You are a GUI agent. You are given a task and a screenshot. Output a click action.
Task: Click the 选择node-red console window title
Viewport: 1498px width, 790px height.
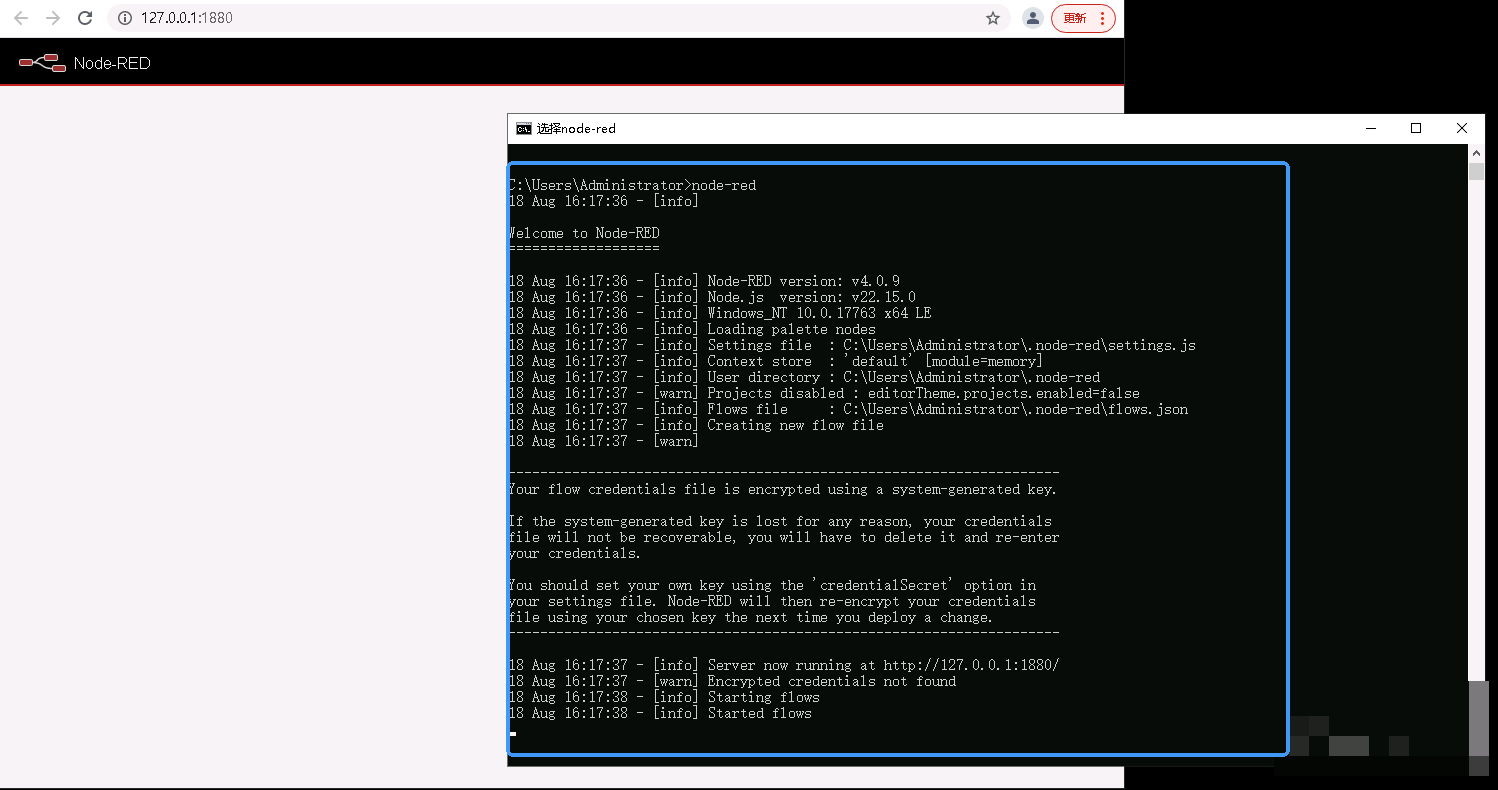click(576, 128)
